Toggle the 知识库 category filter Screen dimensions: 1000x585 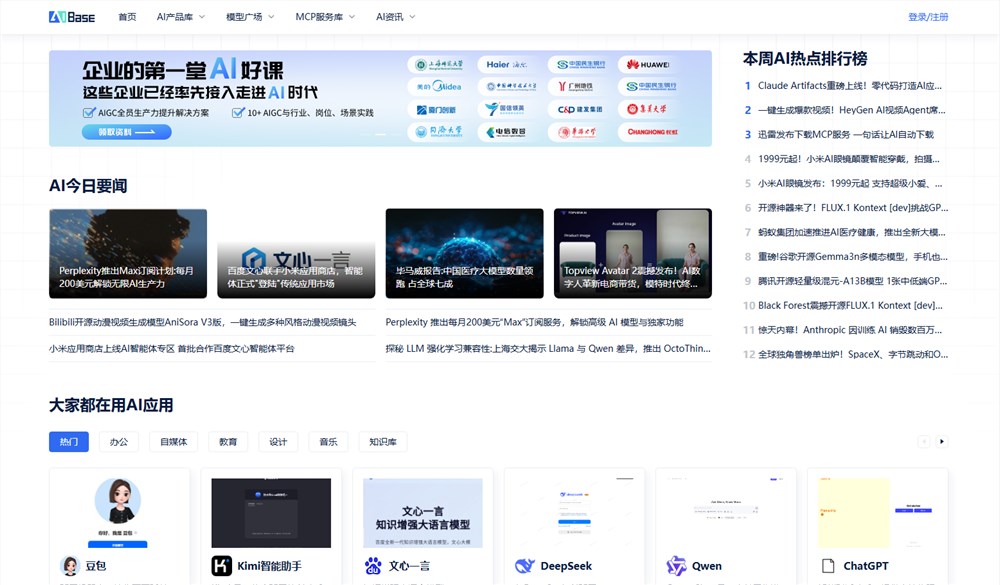382,441
